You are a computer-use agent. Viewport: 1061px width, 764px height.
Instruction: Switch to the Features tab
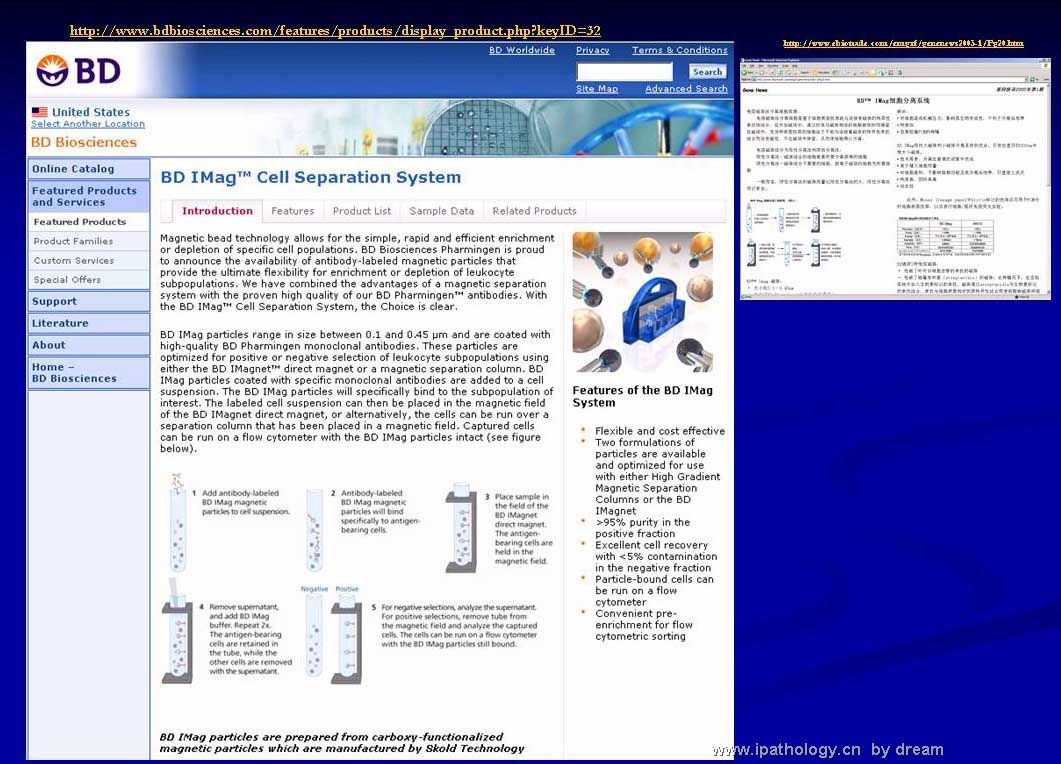pyautogui.click(x=292, y=211)
